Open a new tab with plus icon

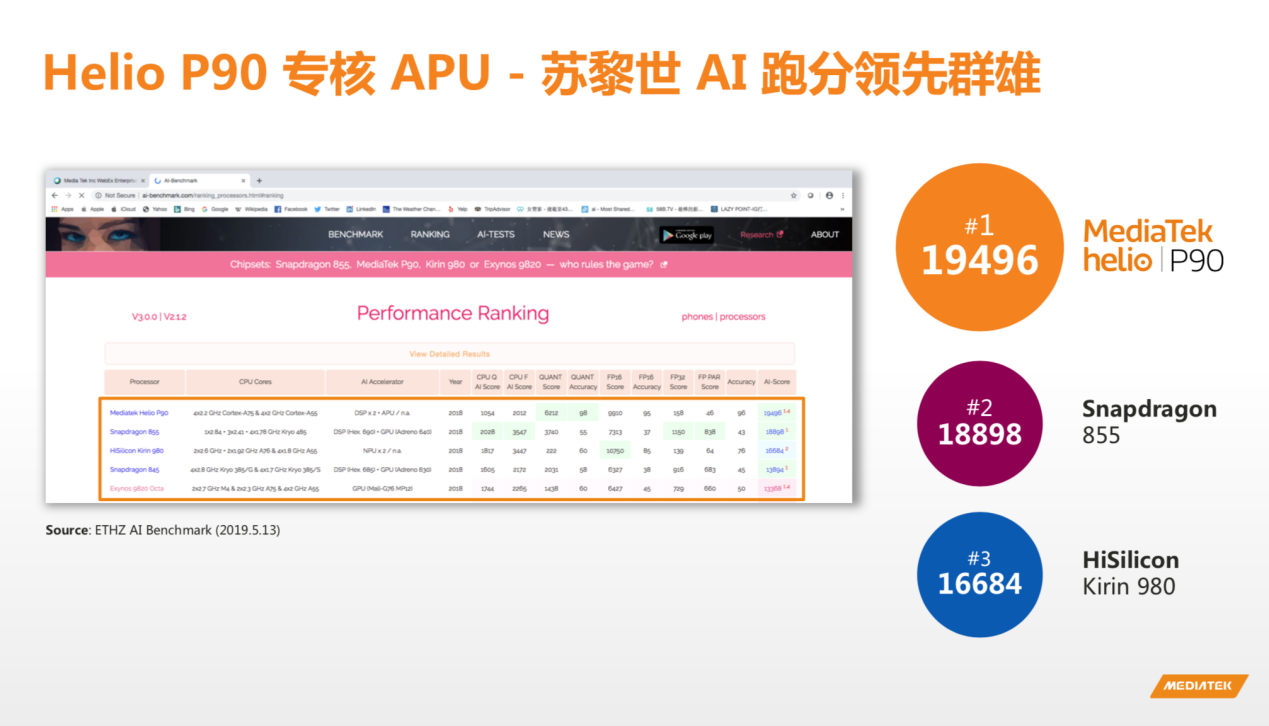259,181
